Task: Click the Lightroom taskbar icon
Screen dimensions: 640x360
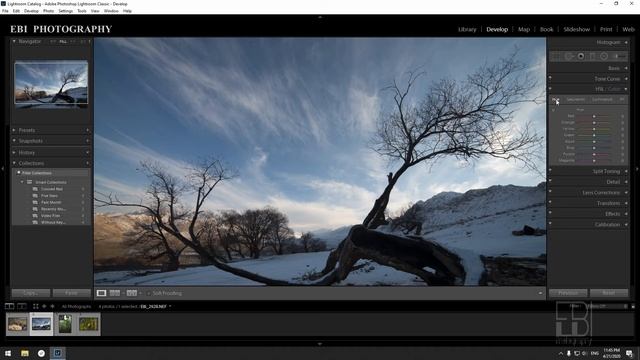Action: [x=58, y=353]
